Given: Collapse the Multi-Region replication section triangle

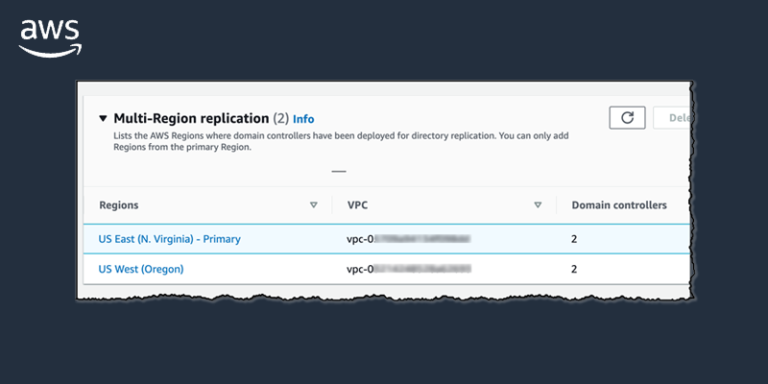Looking at the screenshot, I should coord(103,119).
